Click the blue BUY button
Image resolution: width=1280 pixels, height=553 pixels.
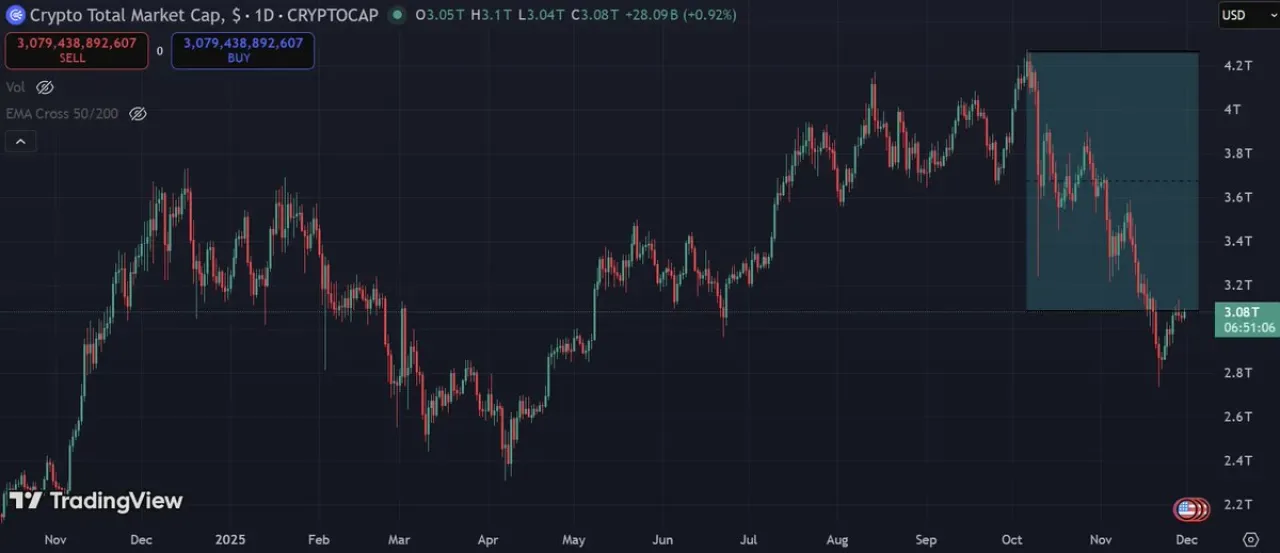pos(243,50)
